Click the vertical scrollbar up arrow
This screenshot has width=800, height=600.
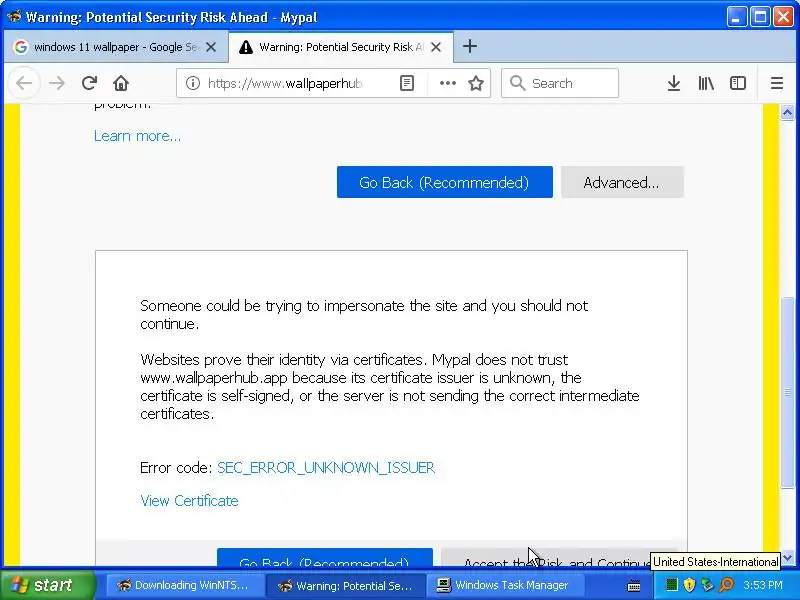787,112
